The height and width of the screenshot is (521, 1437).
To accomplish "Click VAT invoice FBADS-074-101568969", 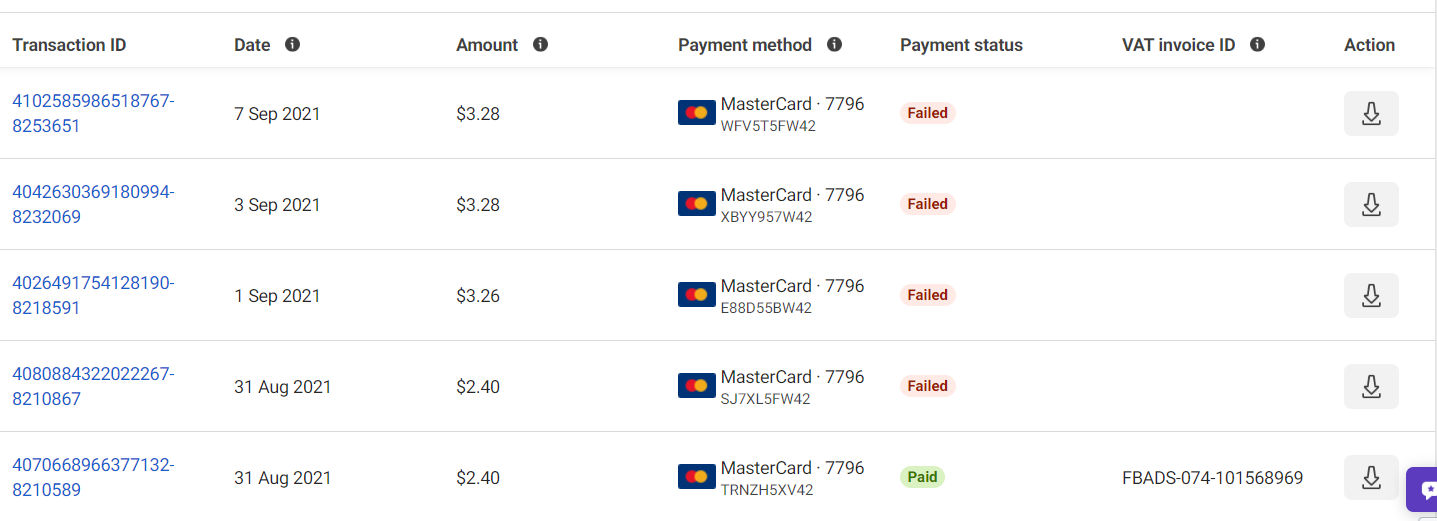I will point(1212,478).
